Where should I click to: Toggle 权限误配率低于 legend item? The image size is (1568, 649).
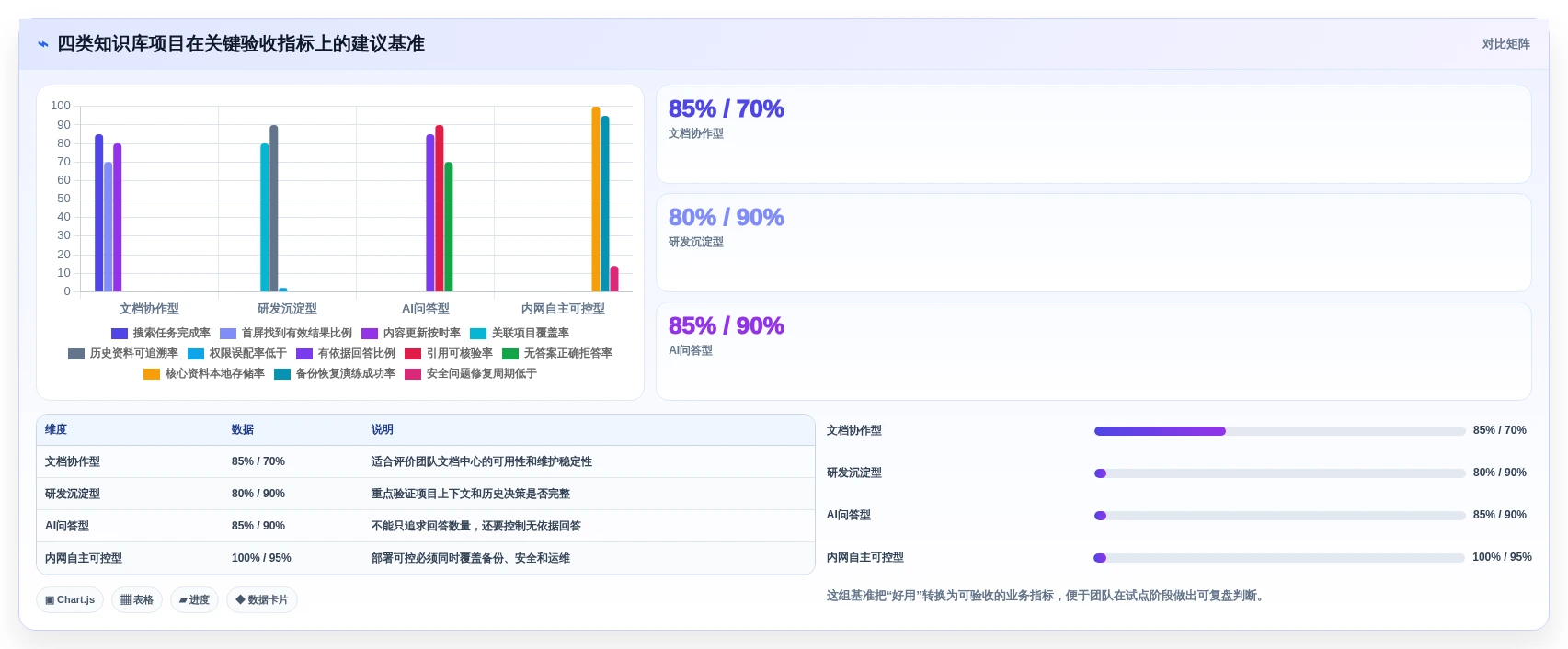pyautogui.click(x=237, y=354)
